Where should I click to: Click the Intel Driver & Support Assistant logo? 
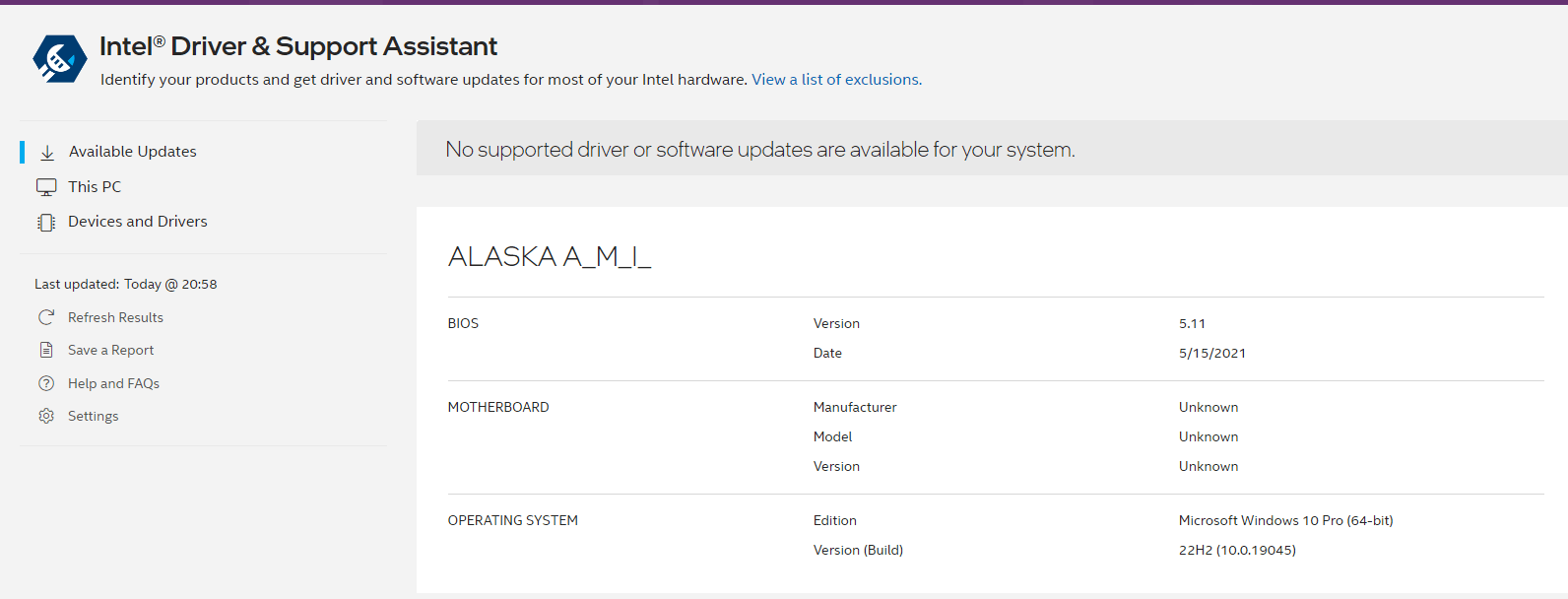point(59,59)
